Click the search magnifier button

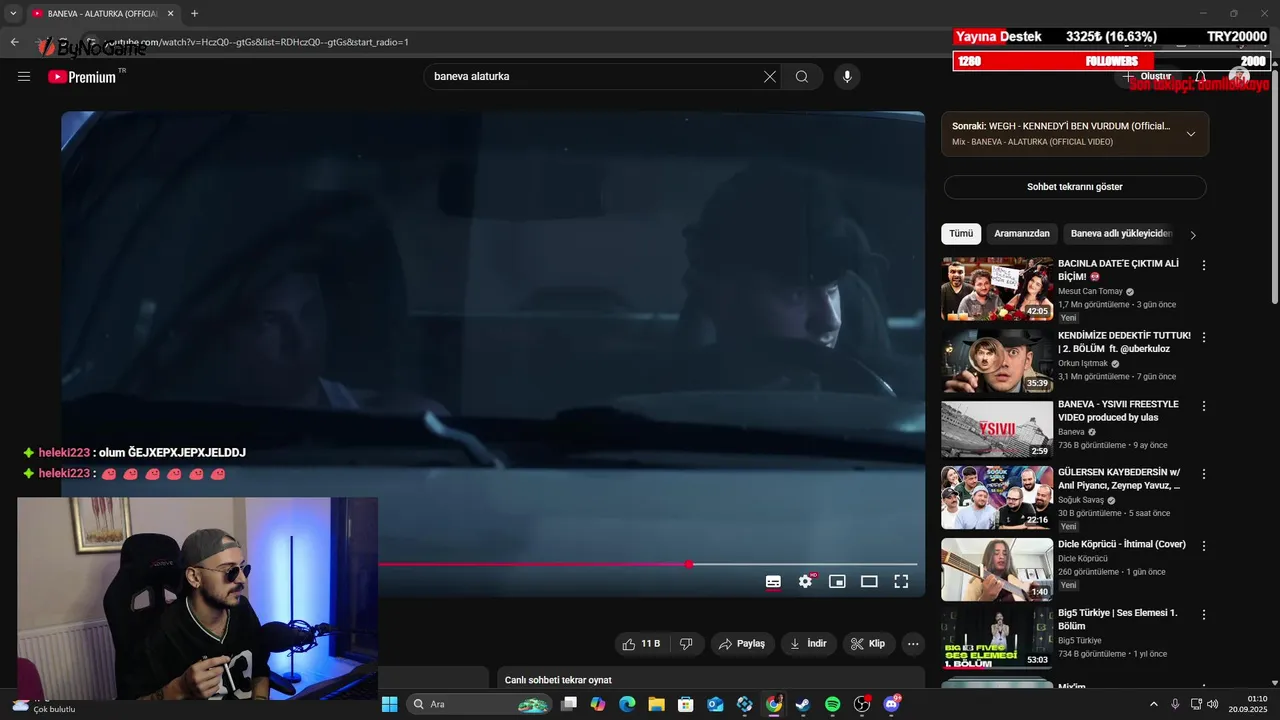coord(802,76)
